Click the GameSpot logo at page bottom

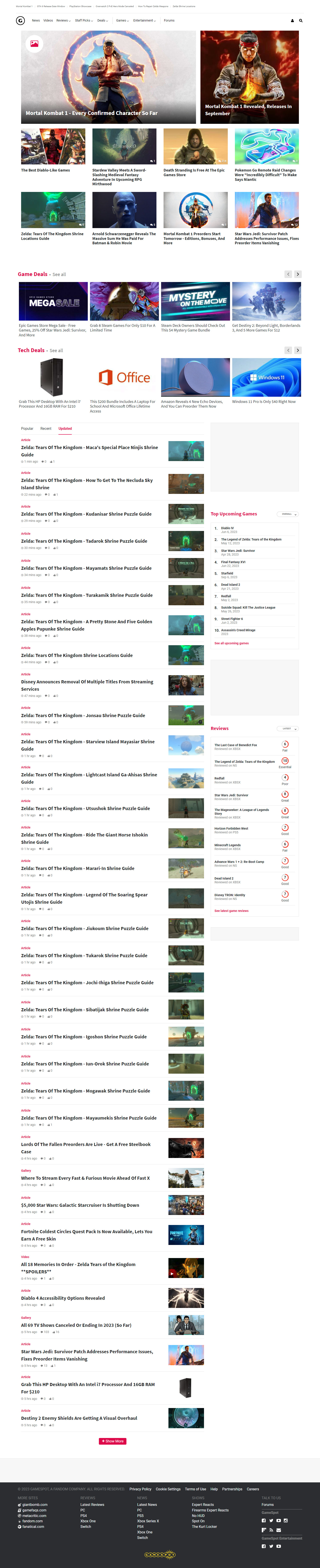tap(160, 1555)
